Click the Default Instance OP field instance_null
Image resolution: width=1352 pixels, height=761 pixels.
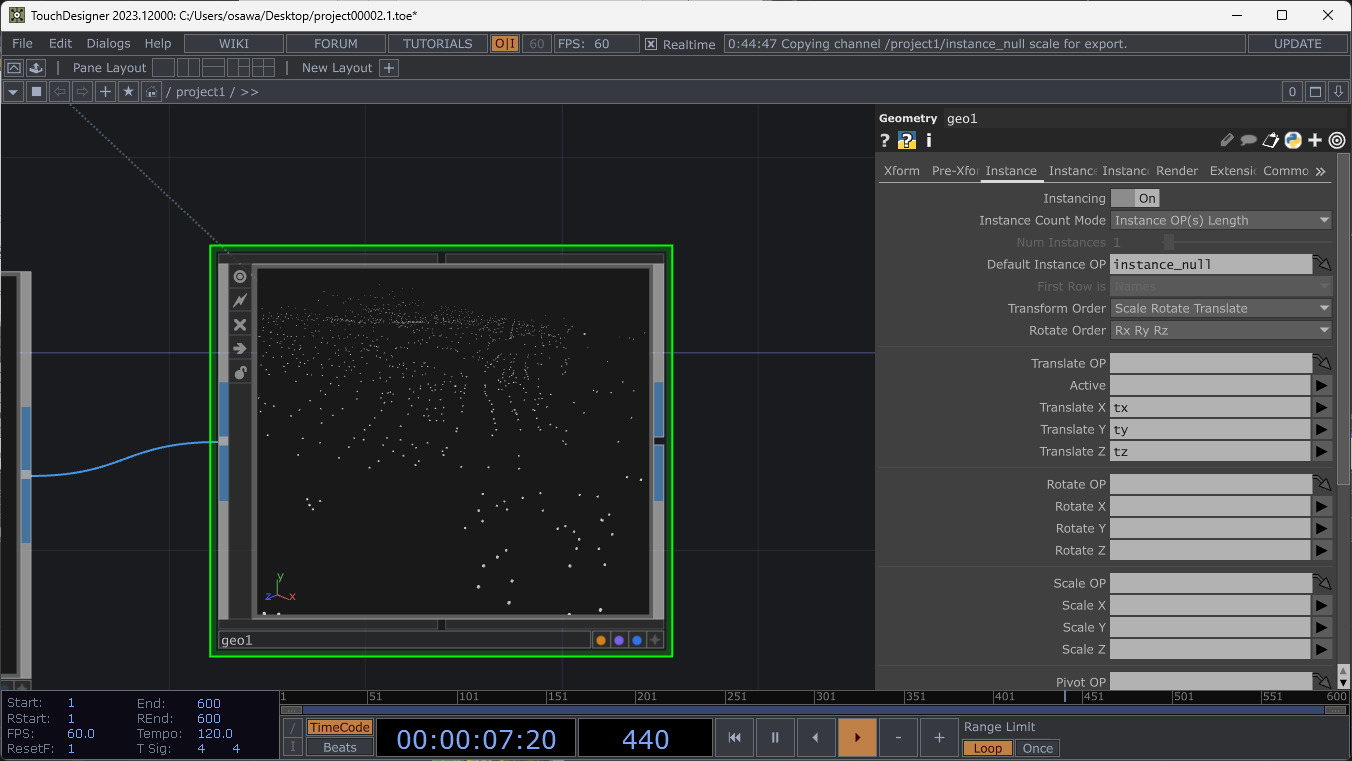(1211, 264)
